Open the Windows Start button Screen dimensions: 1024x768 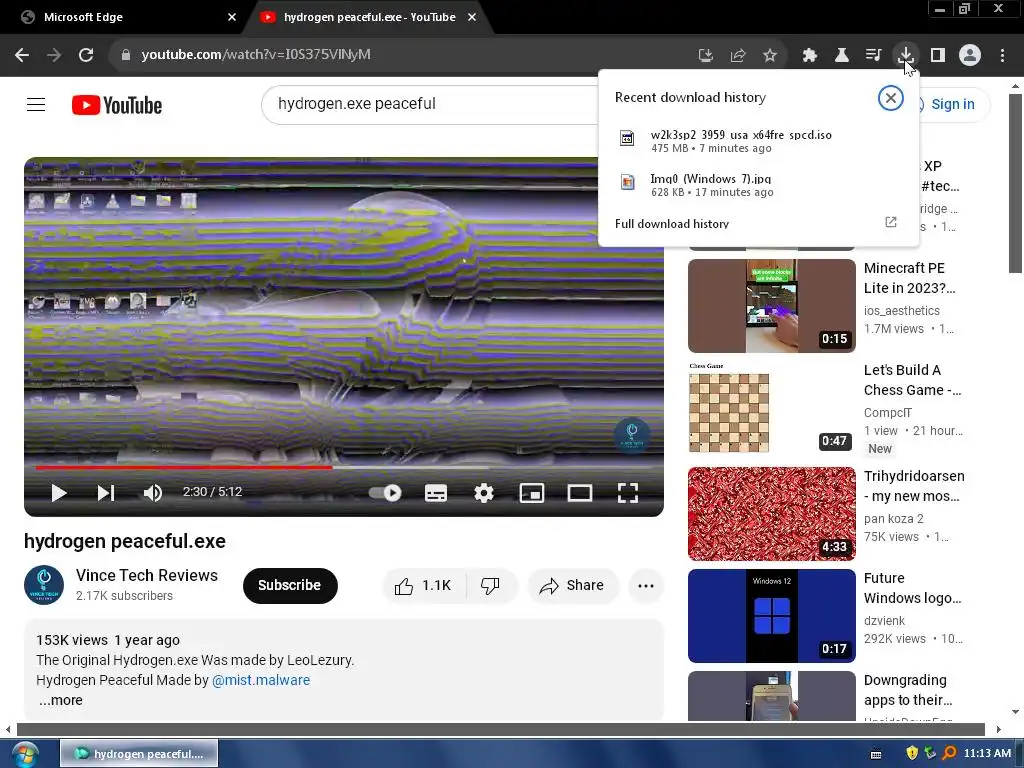(24, 755)
